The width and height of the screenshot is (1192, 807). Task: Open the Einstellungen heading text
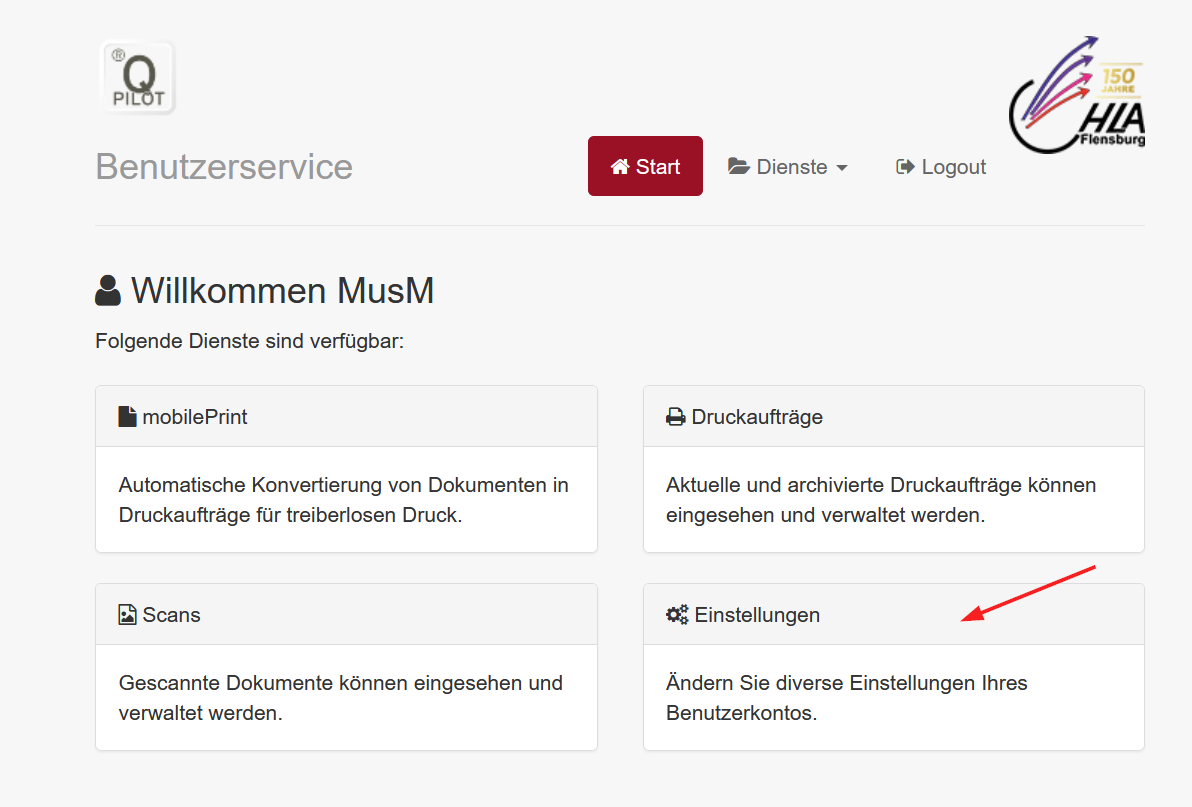757,615
